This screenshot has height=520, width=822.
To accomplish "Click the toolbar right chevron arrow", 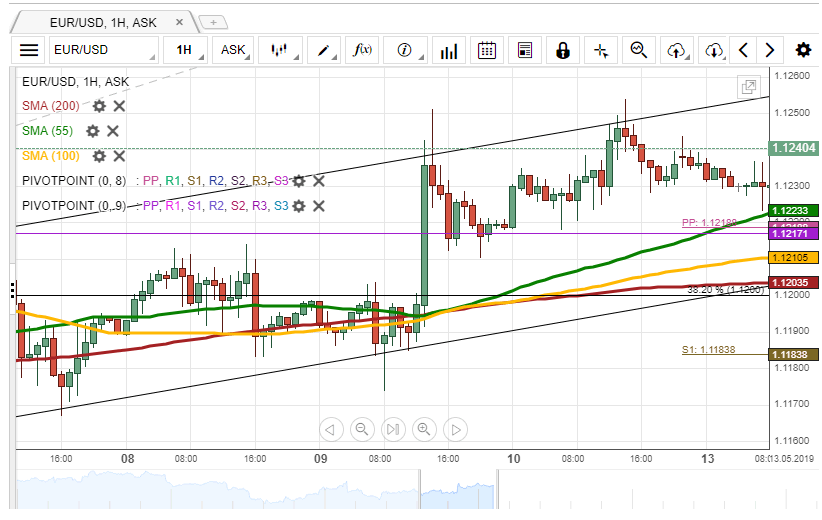I will pos(770,50).
